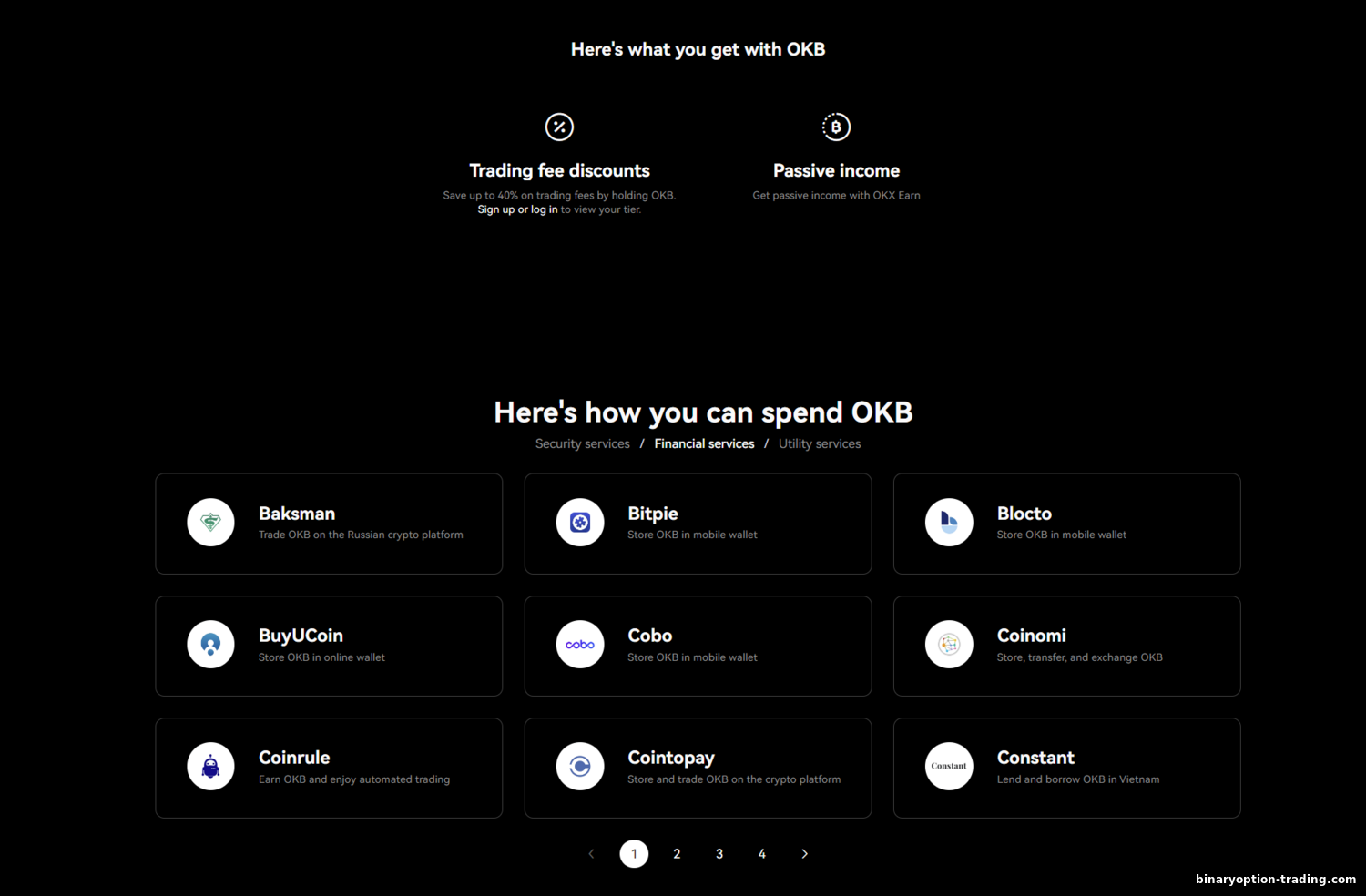Click the Cointopay card title

pyautogui.click(x=671, y=758)
